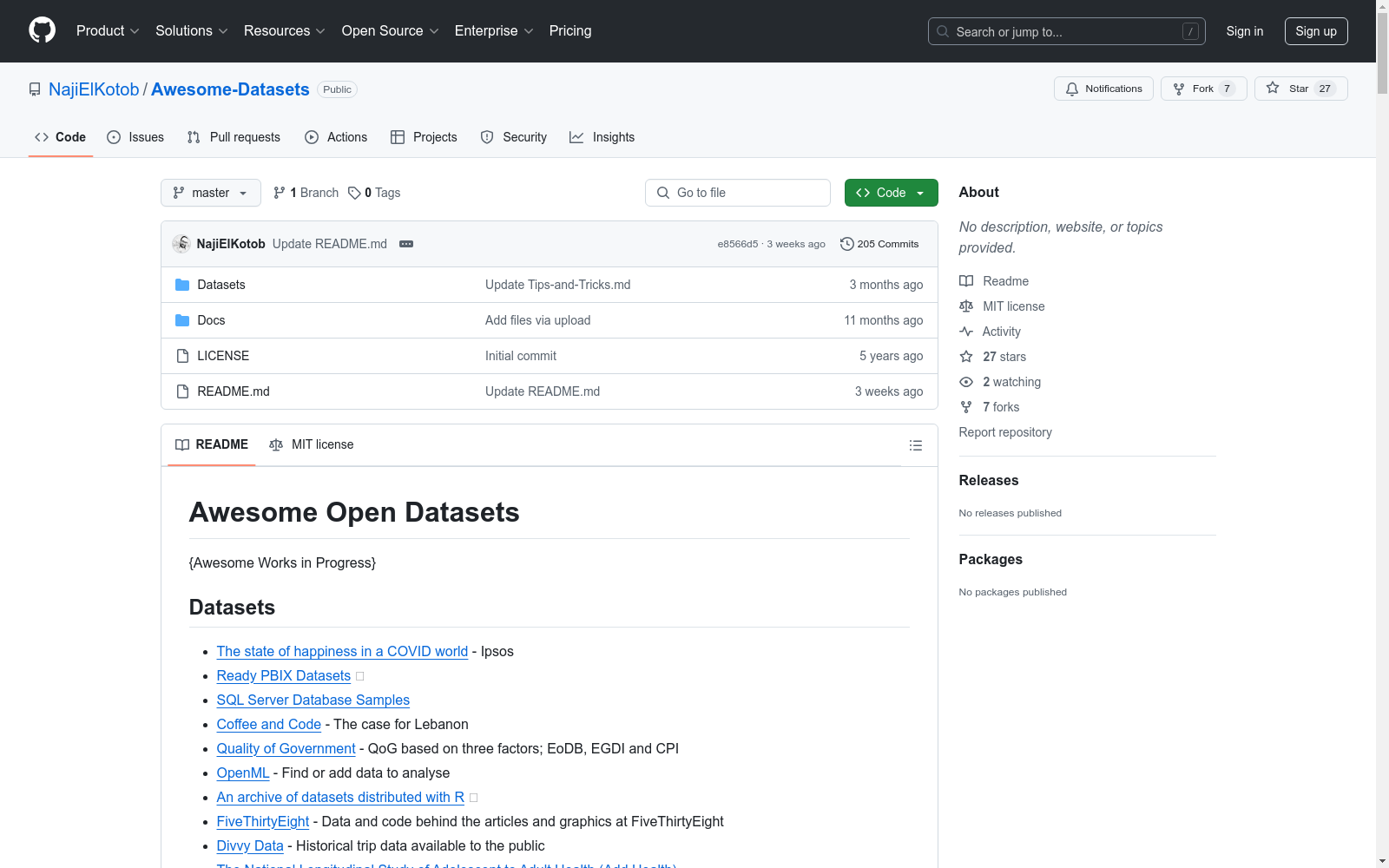Switch to the Actions tab
Screen dimensions: 1389x868
(336, 137)
